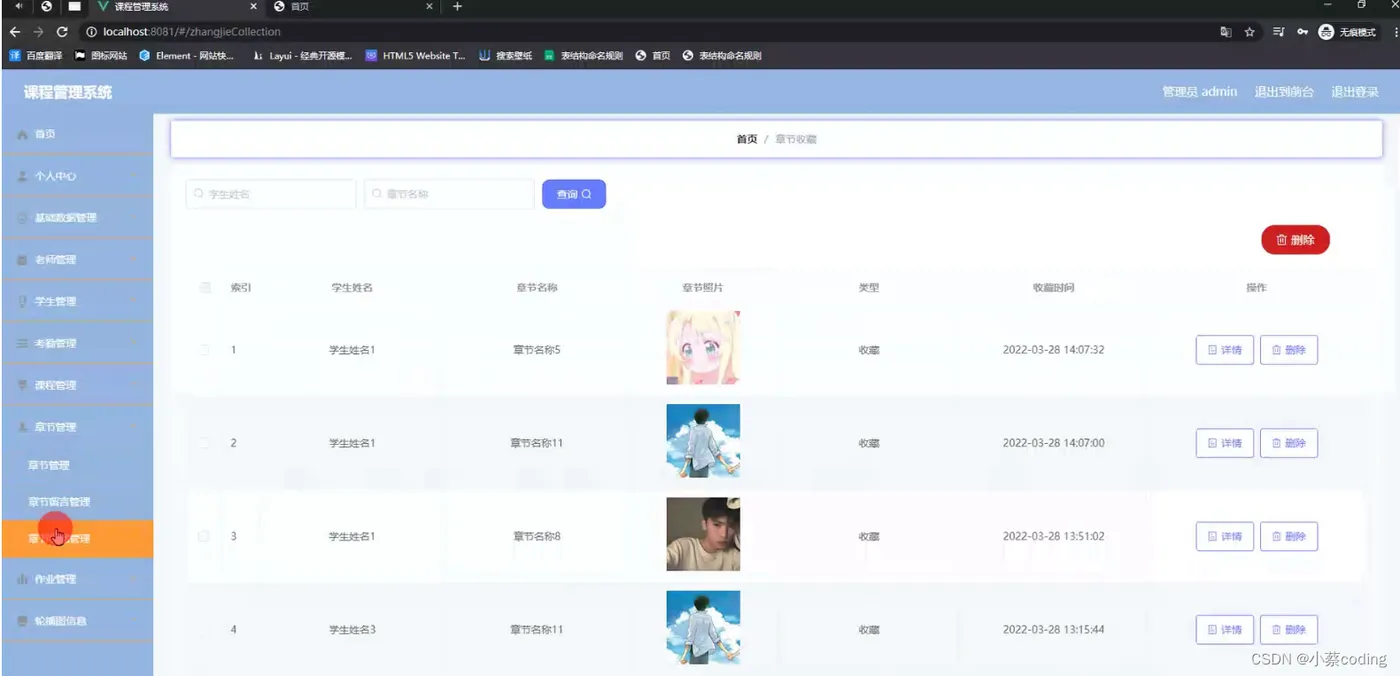Click the translate page icon in address bar

pyautogui.click(x=1226, y=32)
